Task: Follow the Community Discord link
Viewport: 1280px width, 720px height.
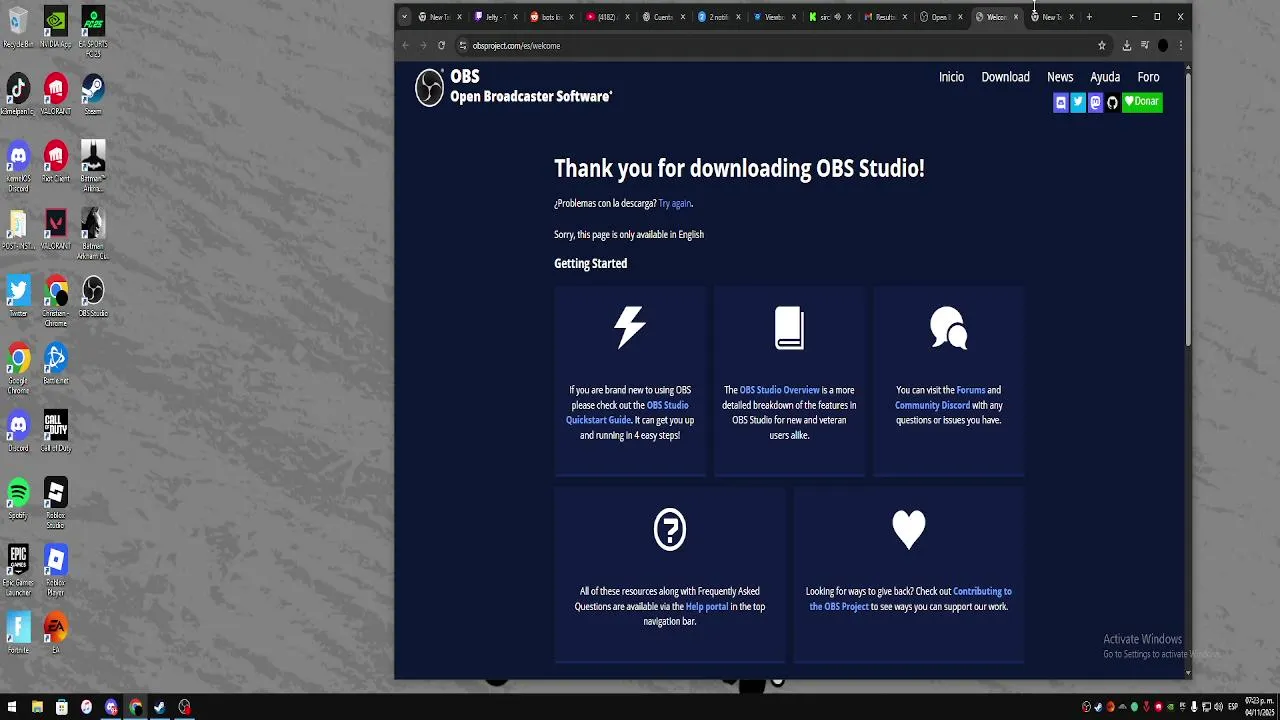Action: coord(932,405)
